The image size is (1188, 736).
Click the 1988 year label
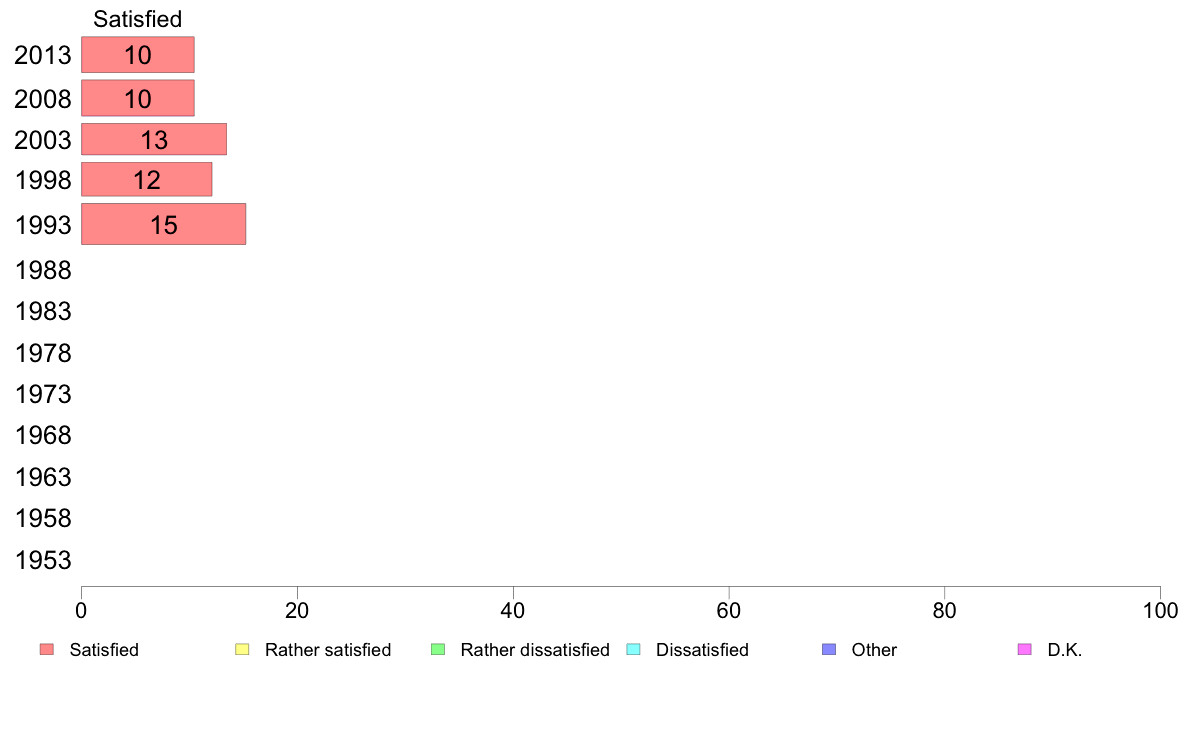[x=43, y=271]
